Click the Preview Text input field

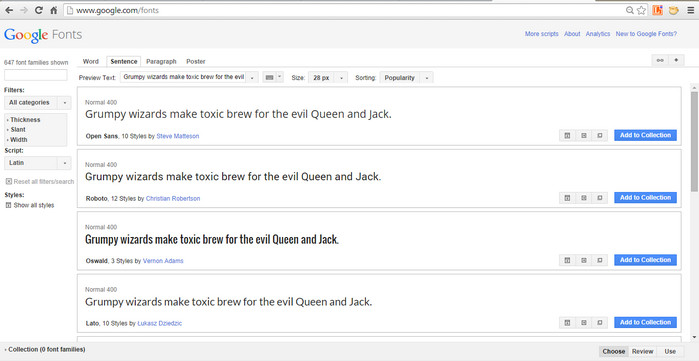tap(183, 78)
